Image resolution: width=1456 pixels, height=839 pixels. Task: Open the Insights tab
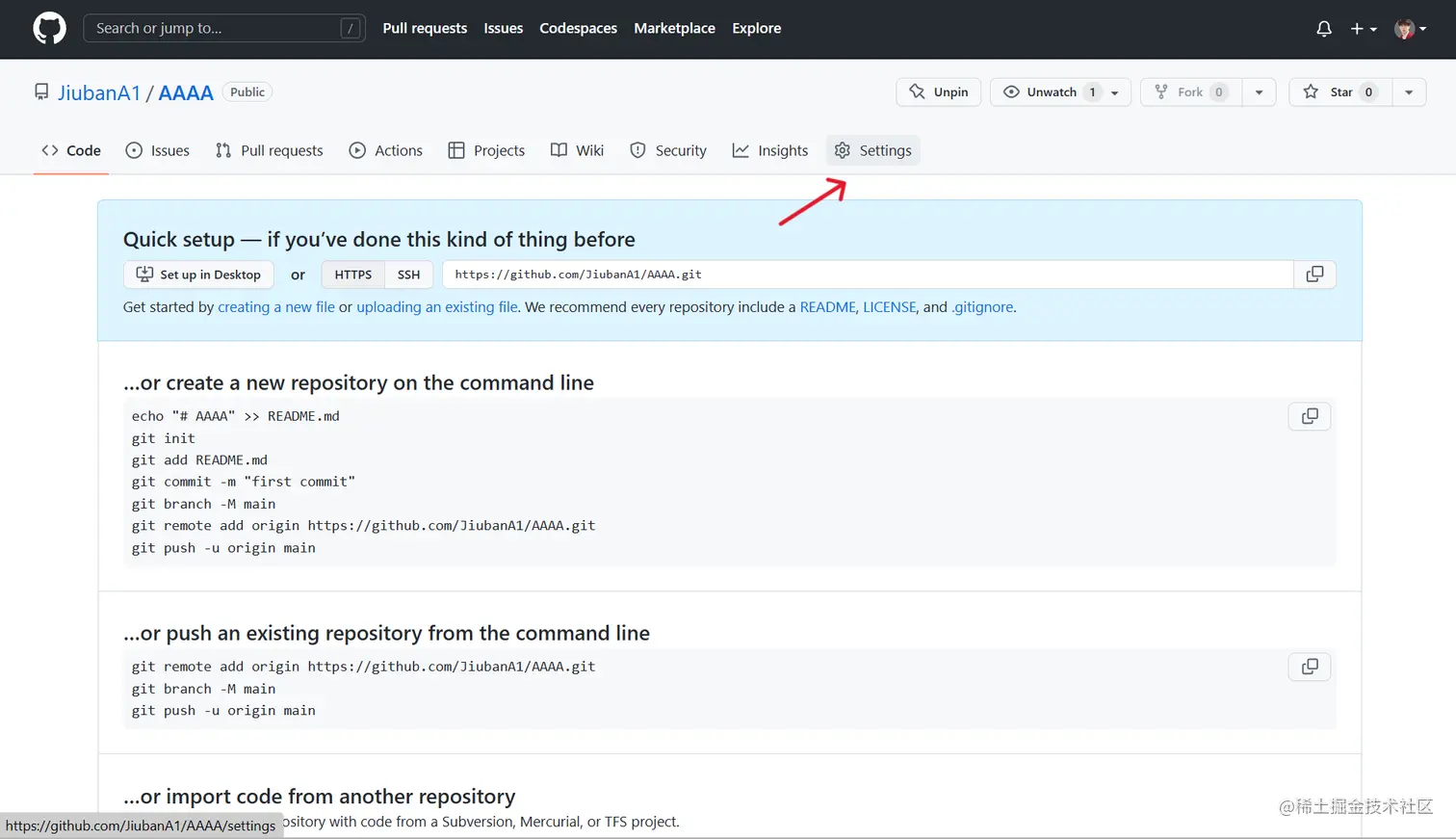770,150
